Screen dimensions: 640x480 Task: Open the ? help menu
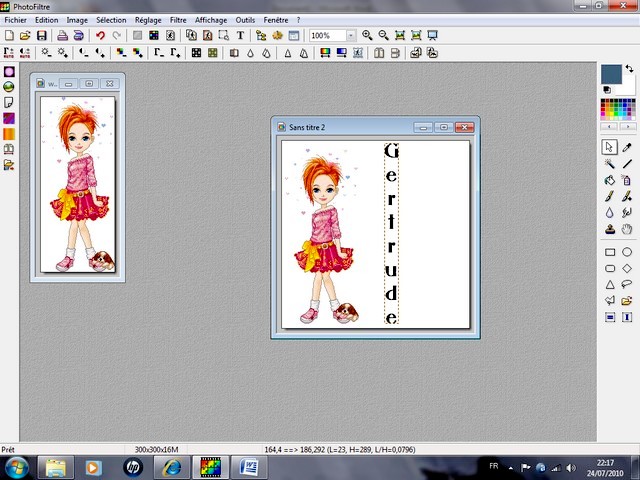tap(298, 20)
